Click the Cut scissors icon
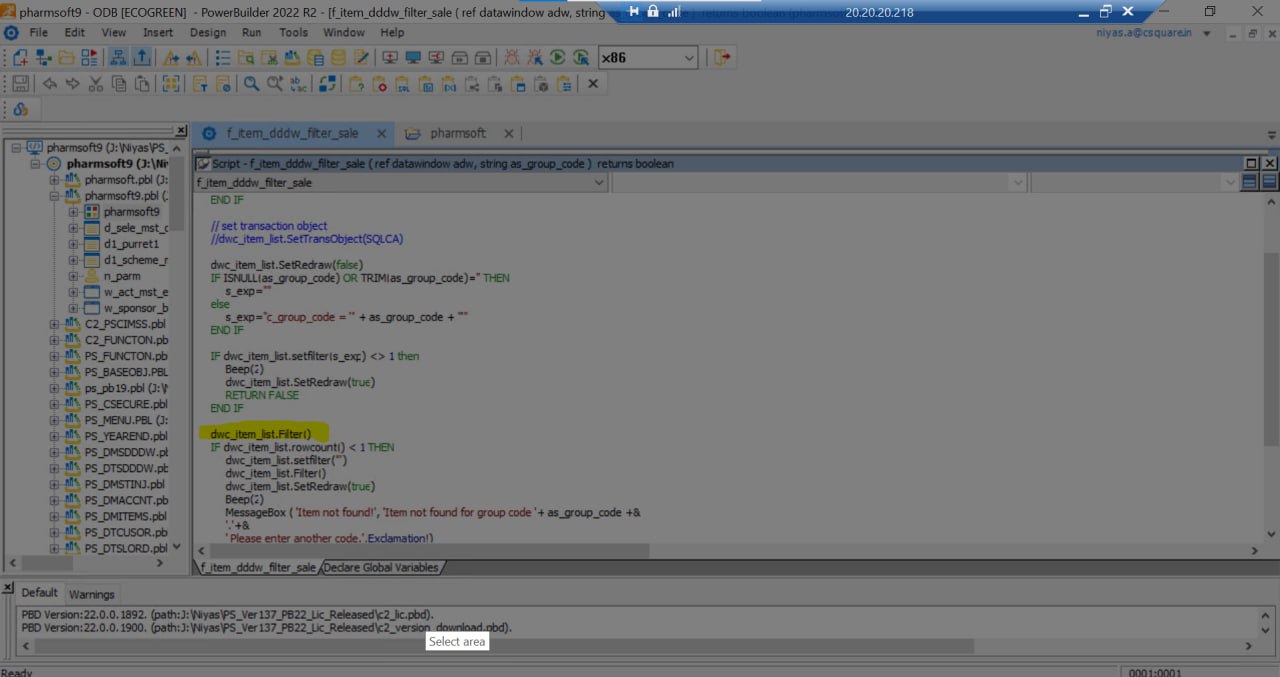The width and height of the screenshot is (1280, 677). [x=96, y=84]
